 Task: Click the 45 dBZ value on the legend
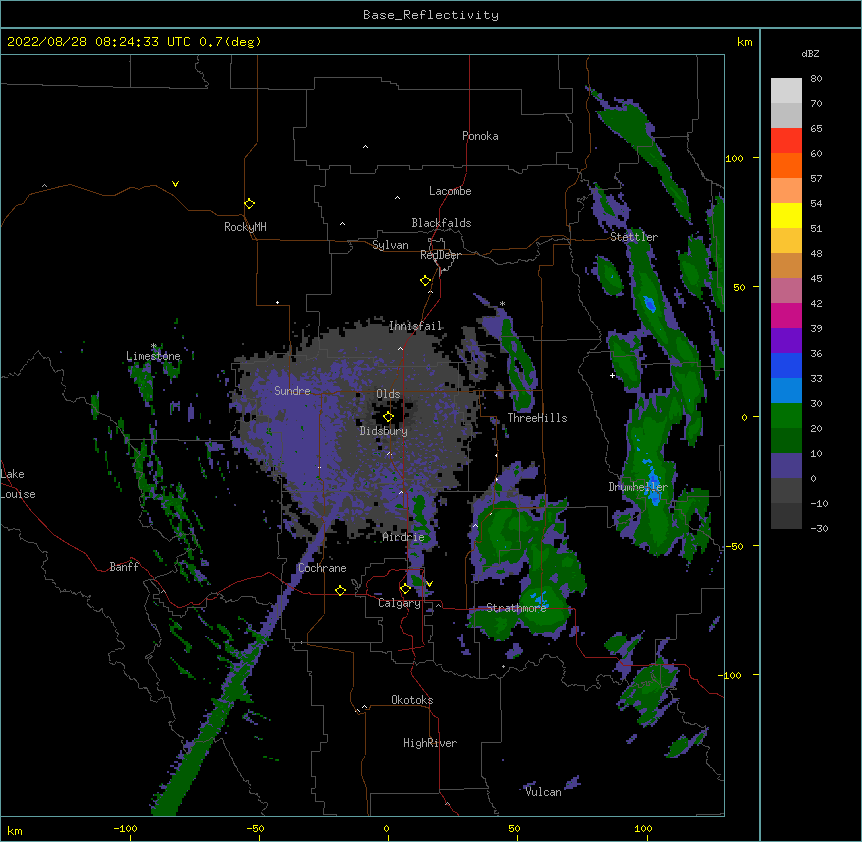coord(816,279)
